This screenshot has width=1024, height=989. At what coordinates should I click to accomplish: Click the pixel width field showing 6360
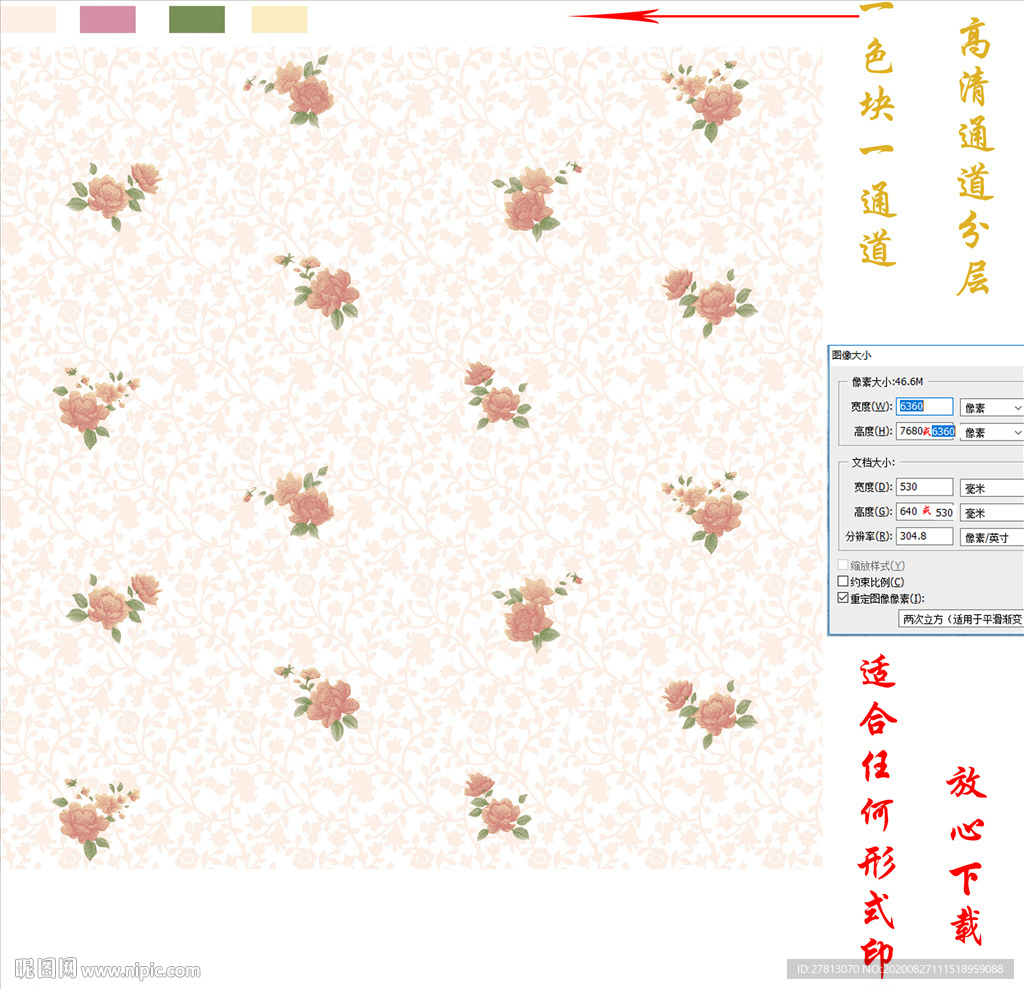click(x=924, y=406)
